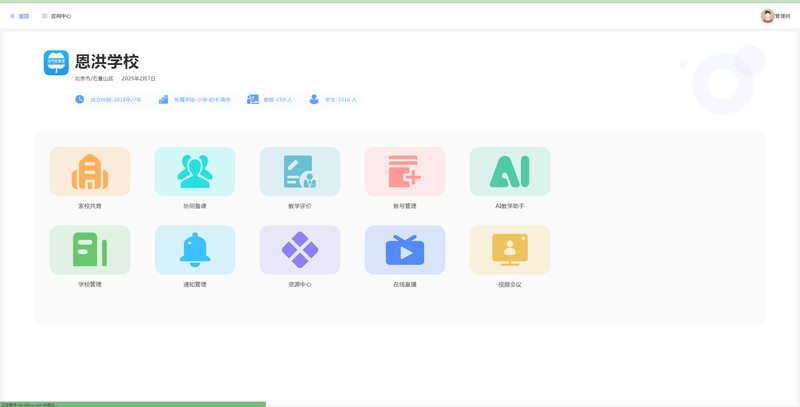Click the 成立时间-2018年/7年 text
This screenshot has height=407, width=800.
(116, 100)
